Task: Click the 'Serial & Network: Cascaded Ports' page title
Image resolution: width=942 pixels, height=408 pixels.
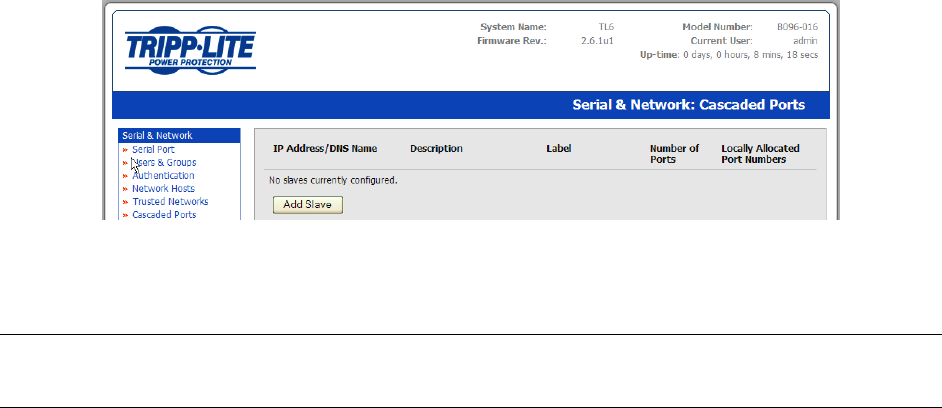Action: tap(688, 105)
